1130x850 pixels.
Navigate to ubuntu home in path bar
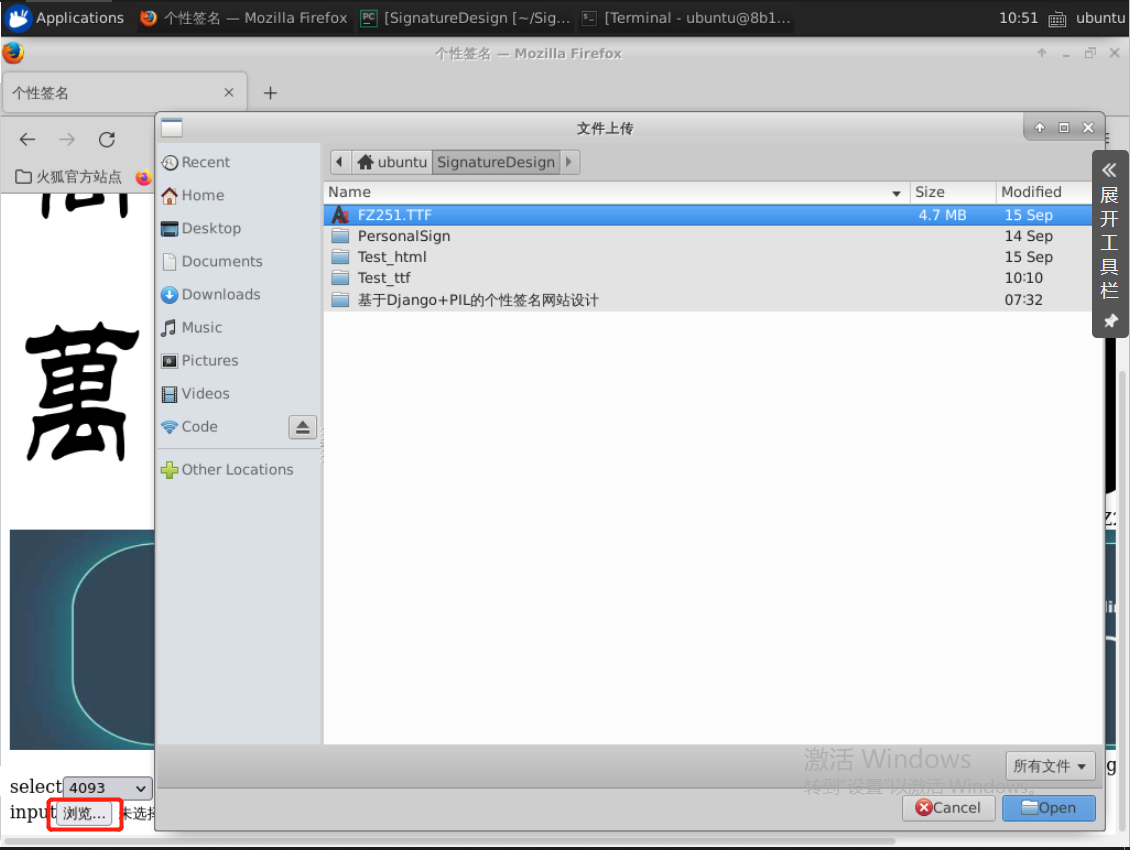(392, 162)
